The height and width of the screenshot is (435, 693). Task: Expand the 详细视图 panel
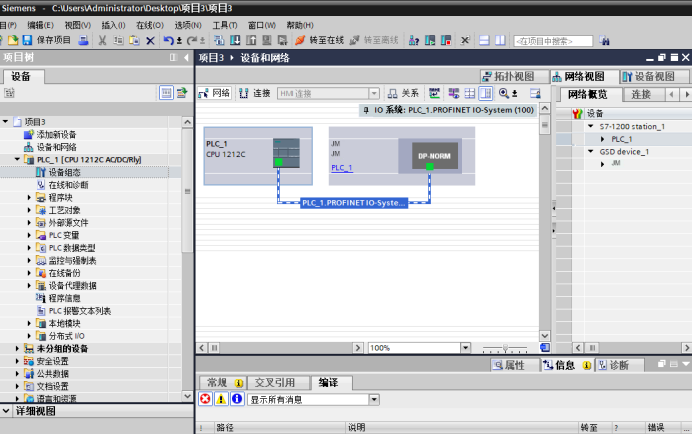[6, 411]
